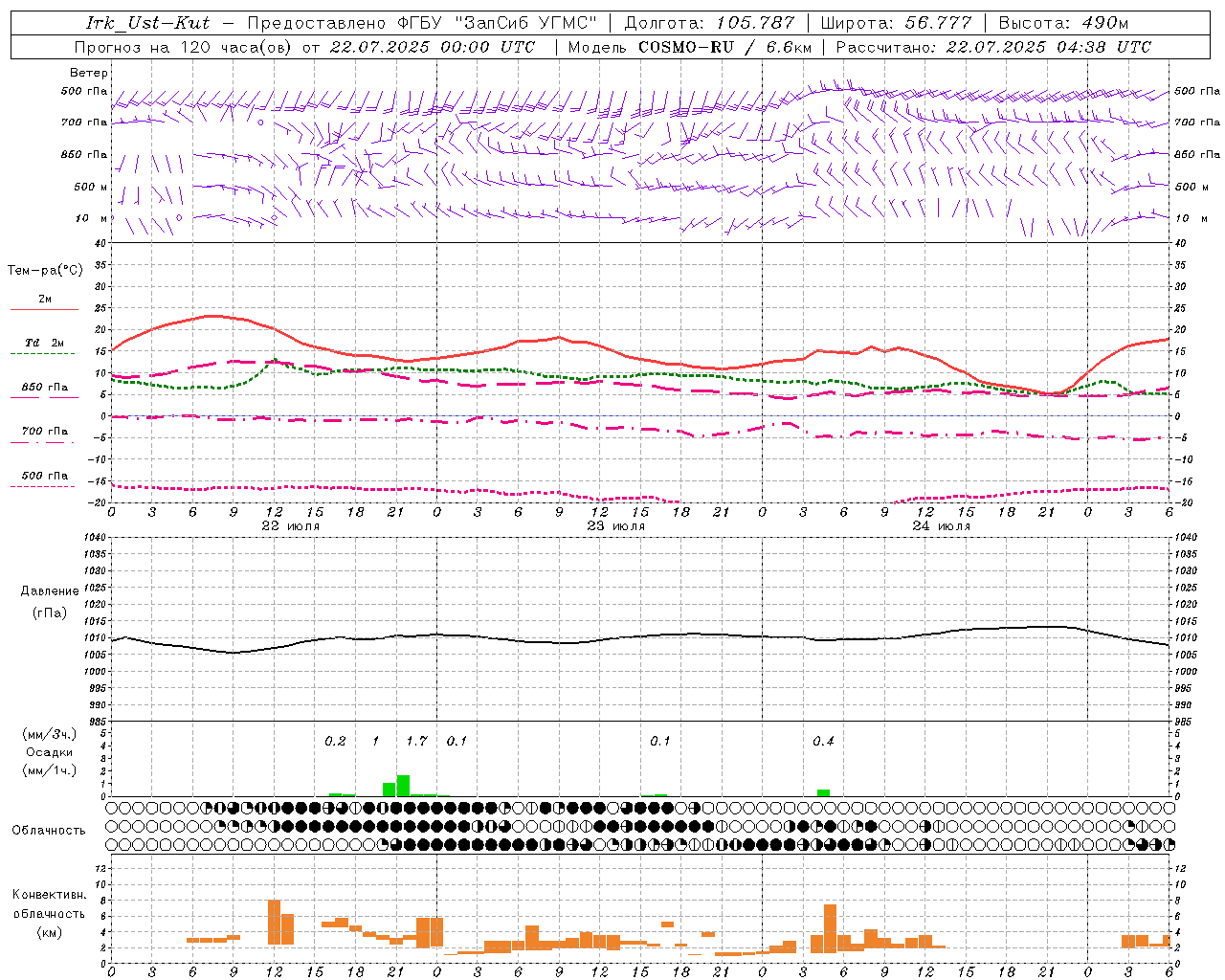Select the "700 гПа" entry in temperature legend

tap(44, 432)
